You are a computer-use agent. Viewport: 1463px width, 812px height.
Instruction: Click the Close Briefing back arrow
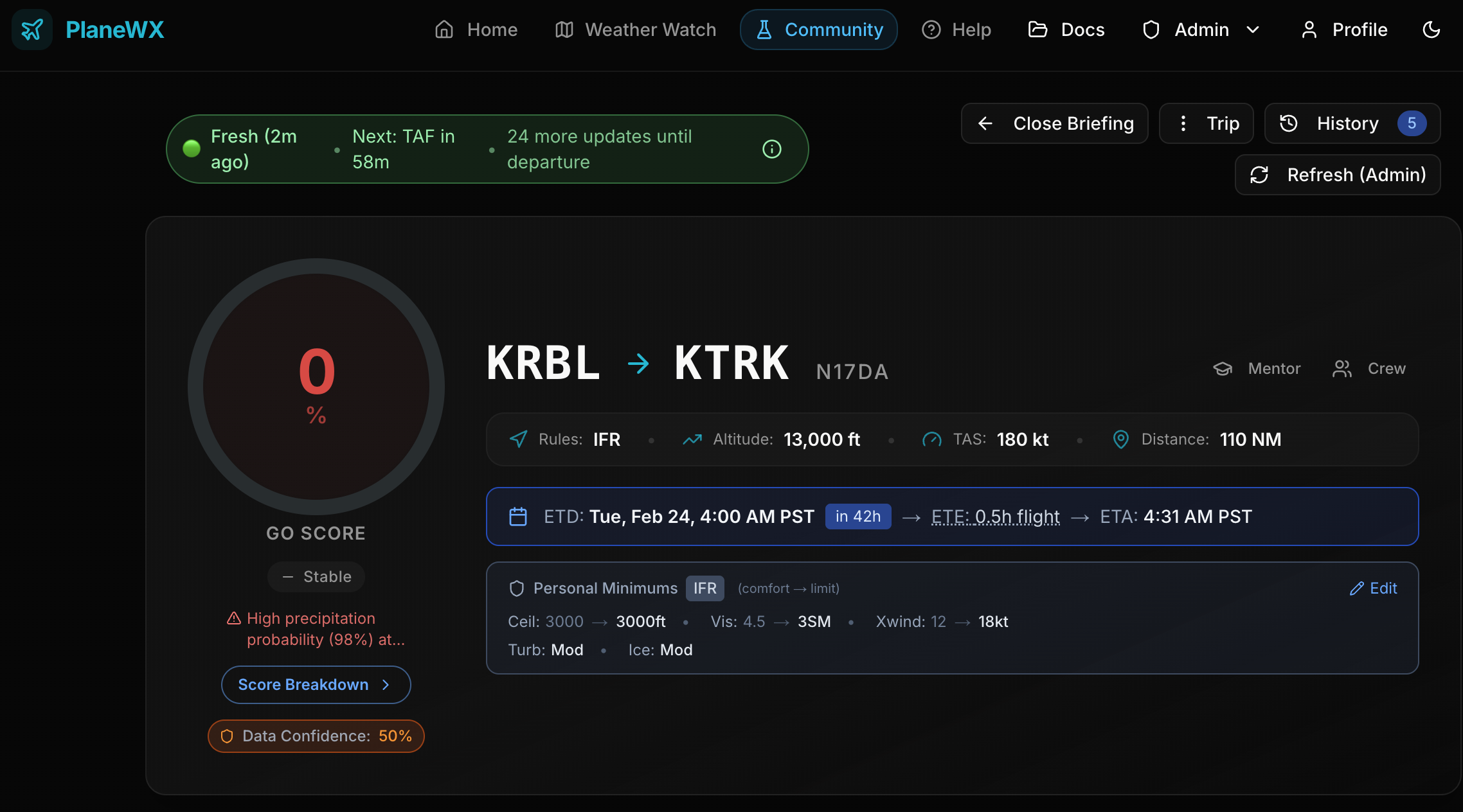pyautogui.click(x=986, y=123)
